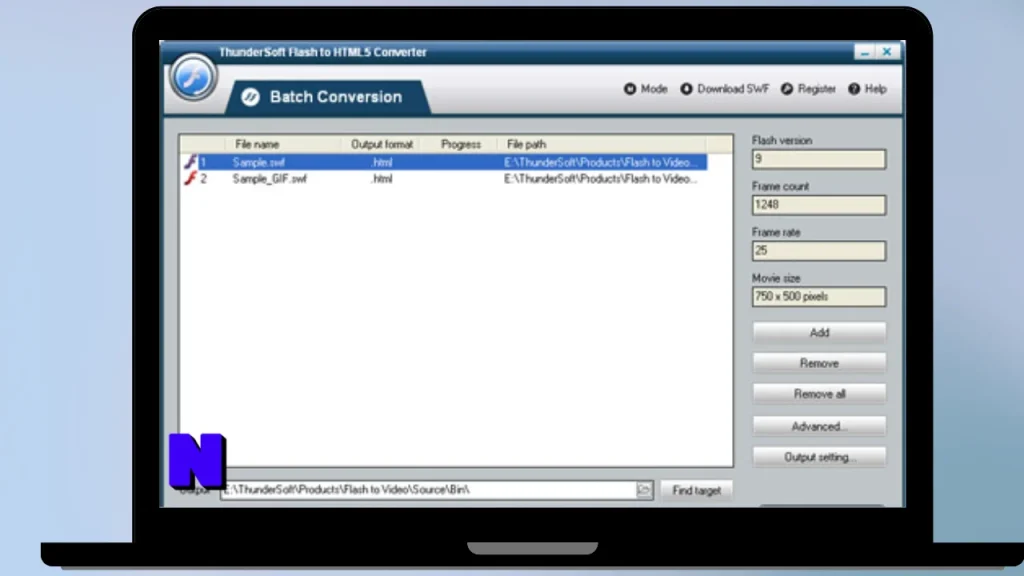The width and height of the screenshot is (1024, 576).
Task: Minimize the converter window
Action: [865, 52]
